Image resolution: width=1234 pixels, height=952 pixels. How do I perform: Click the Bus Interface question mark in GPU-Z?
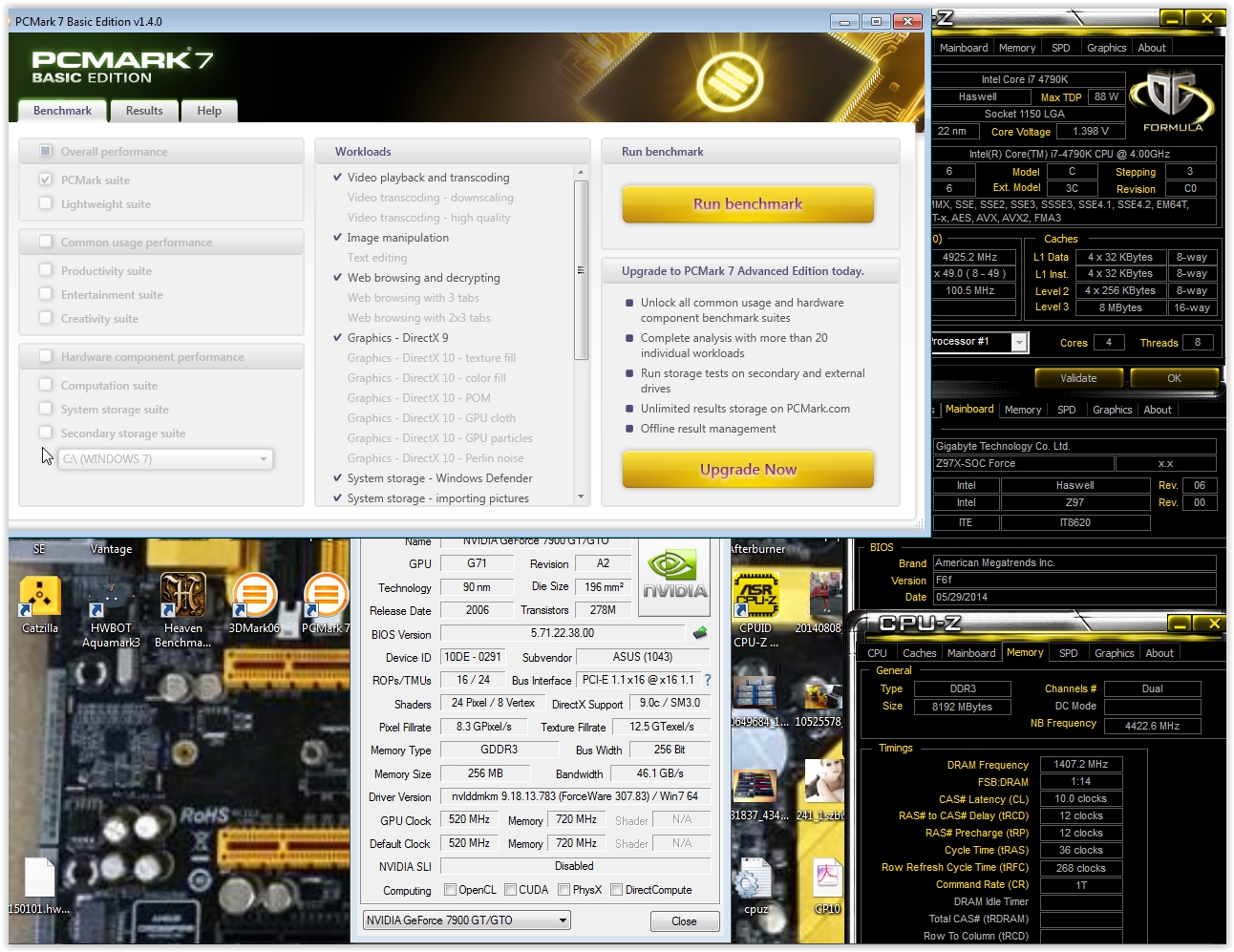[708, 680]
